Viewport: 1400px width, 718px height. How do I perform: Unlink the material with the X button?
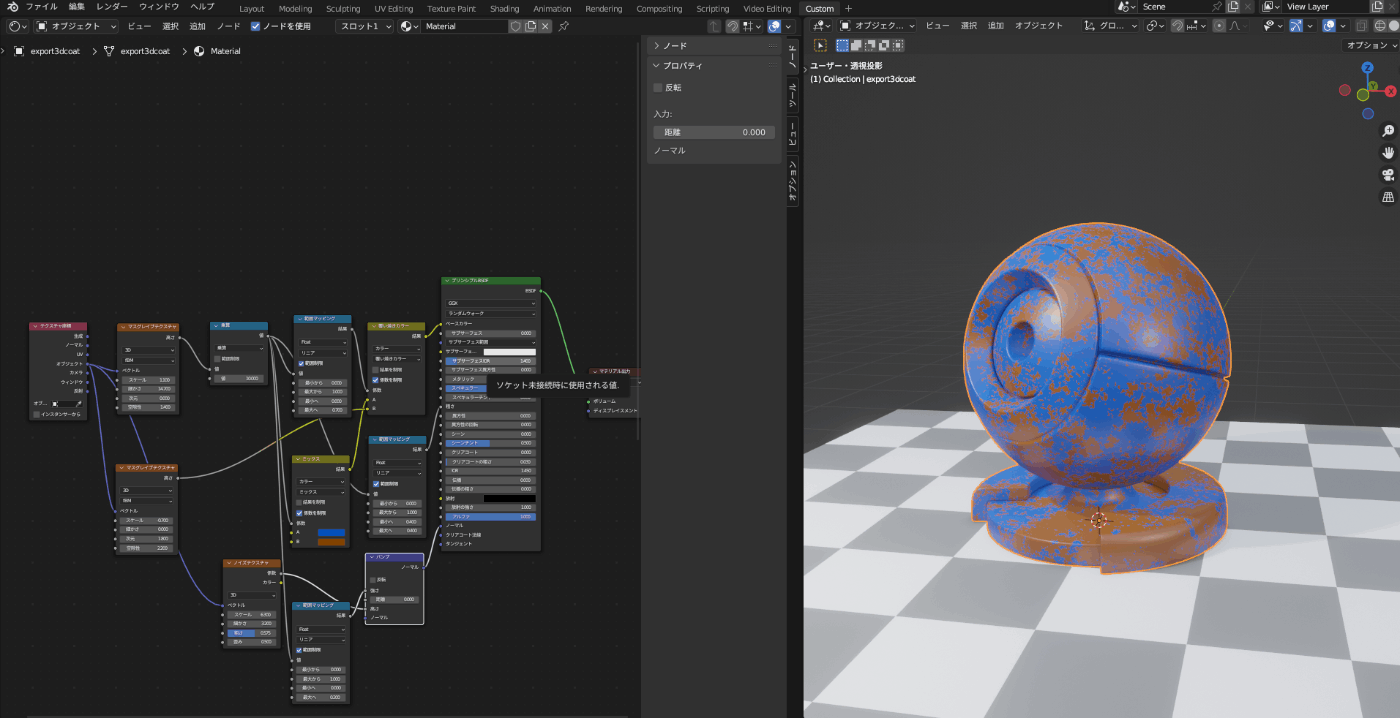[545, 26]
